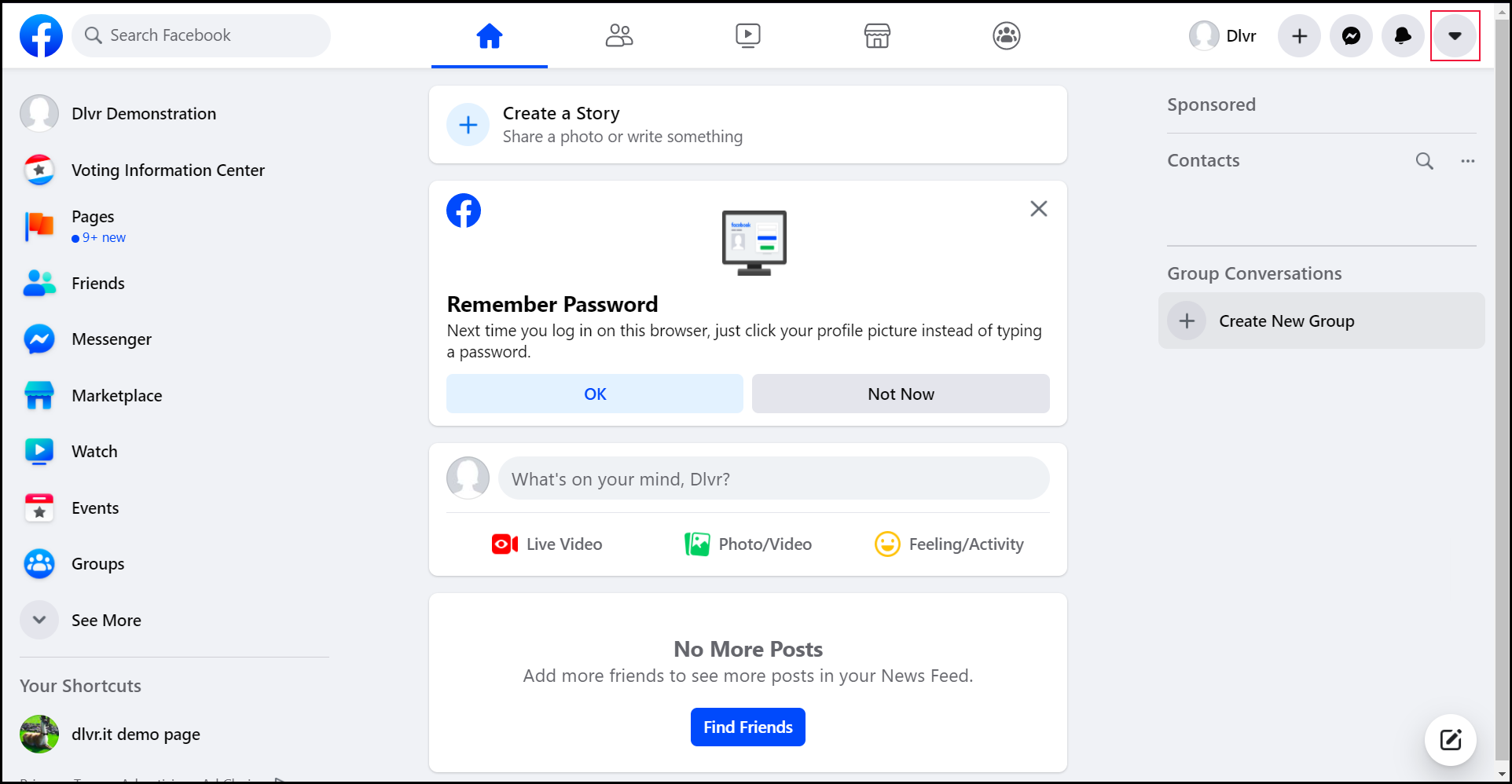Click the Create plus icon in top bar
The image size is (1512, 784).
(x=1300, y=36)
